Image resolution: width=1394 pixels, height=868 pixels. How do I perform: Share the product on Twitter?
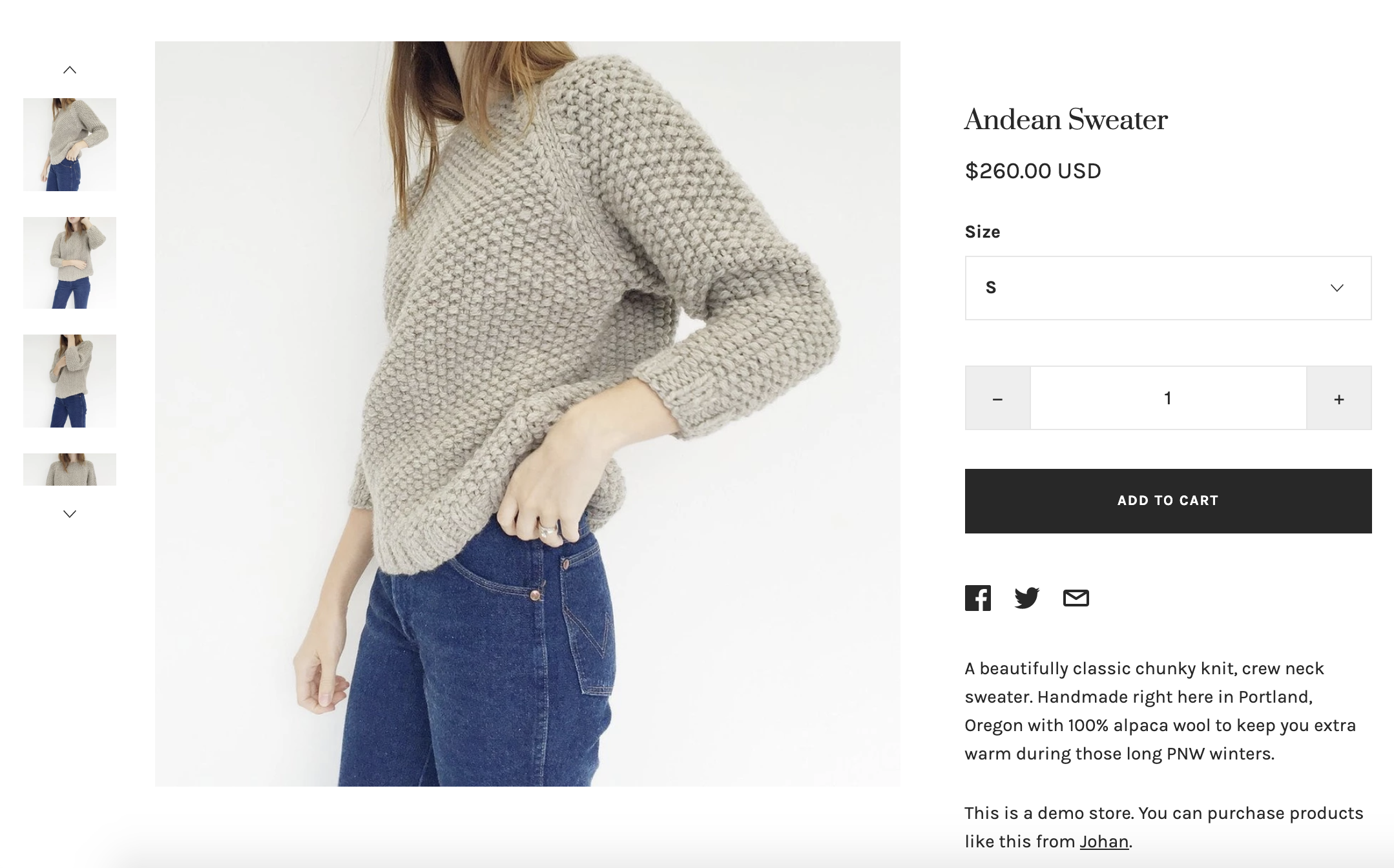(1026, 598)
